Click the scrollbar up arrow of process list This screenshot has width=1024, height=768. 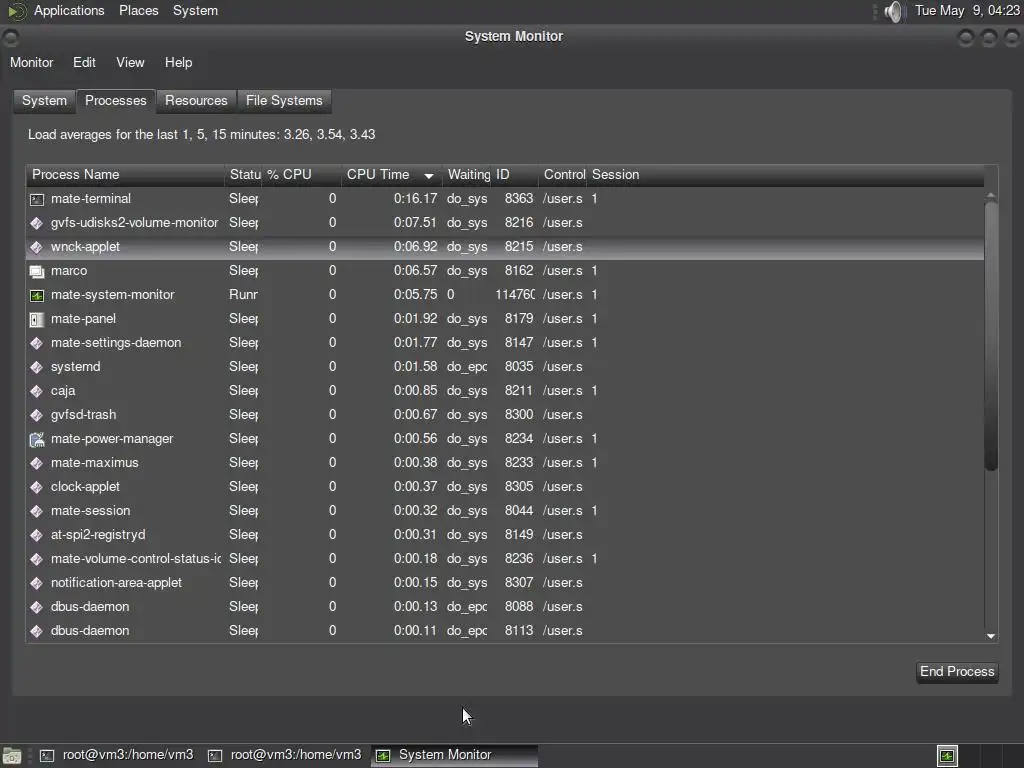(x=991, y=195)
